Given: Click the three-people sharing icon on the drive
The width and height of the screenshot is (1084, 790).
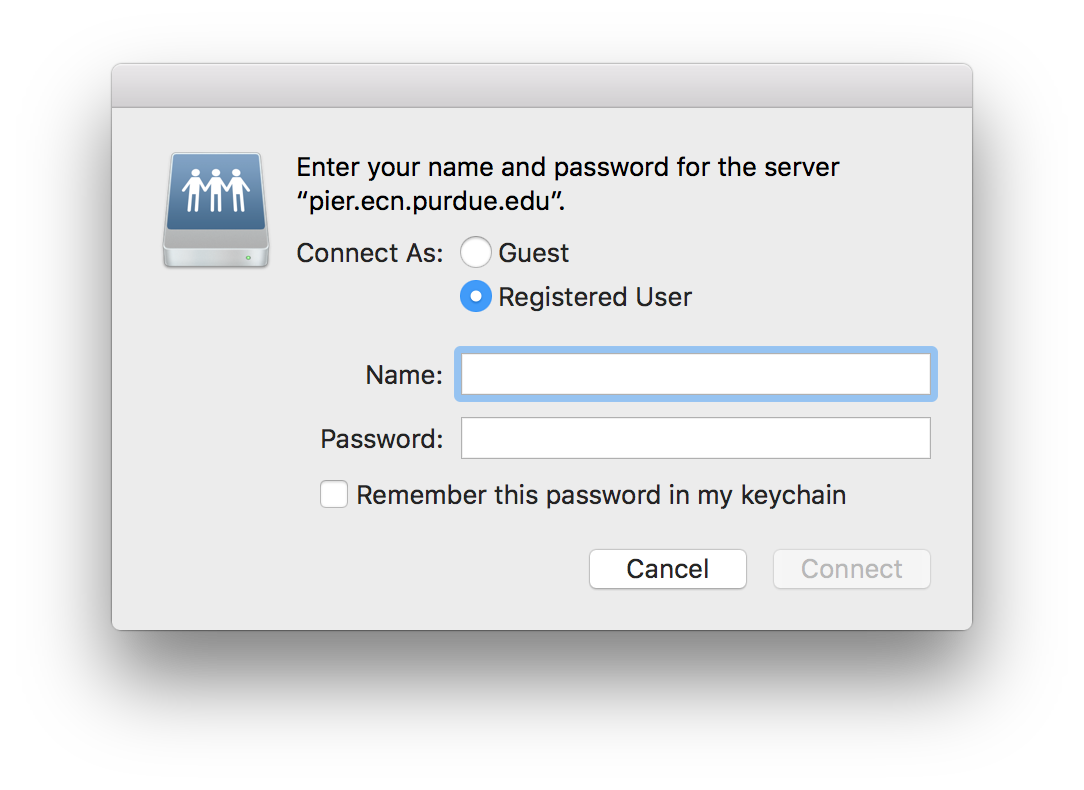Looking at the screenshot, I should tap(215, 190).
